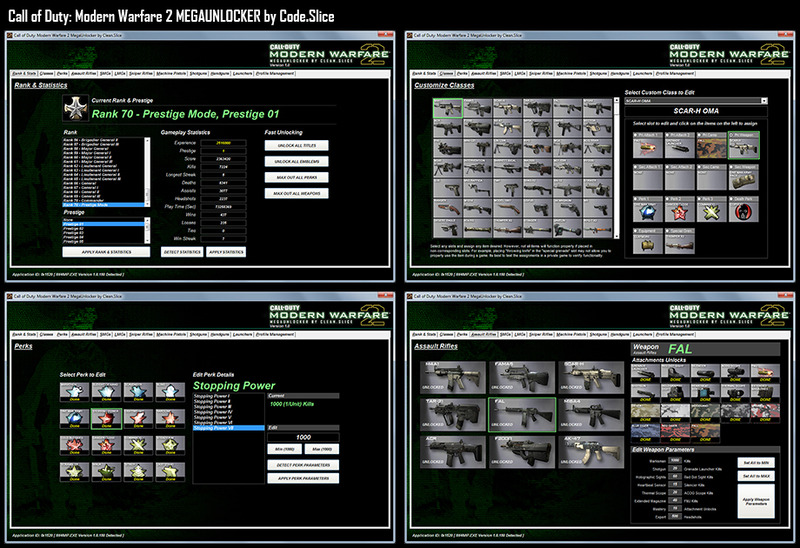Image resolution: width=800 pixels, height=548 pixels.
Task: Select the heartbeat sensor attachment unlock icon
Action: coord(705,393)
